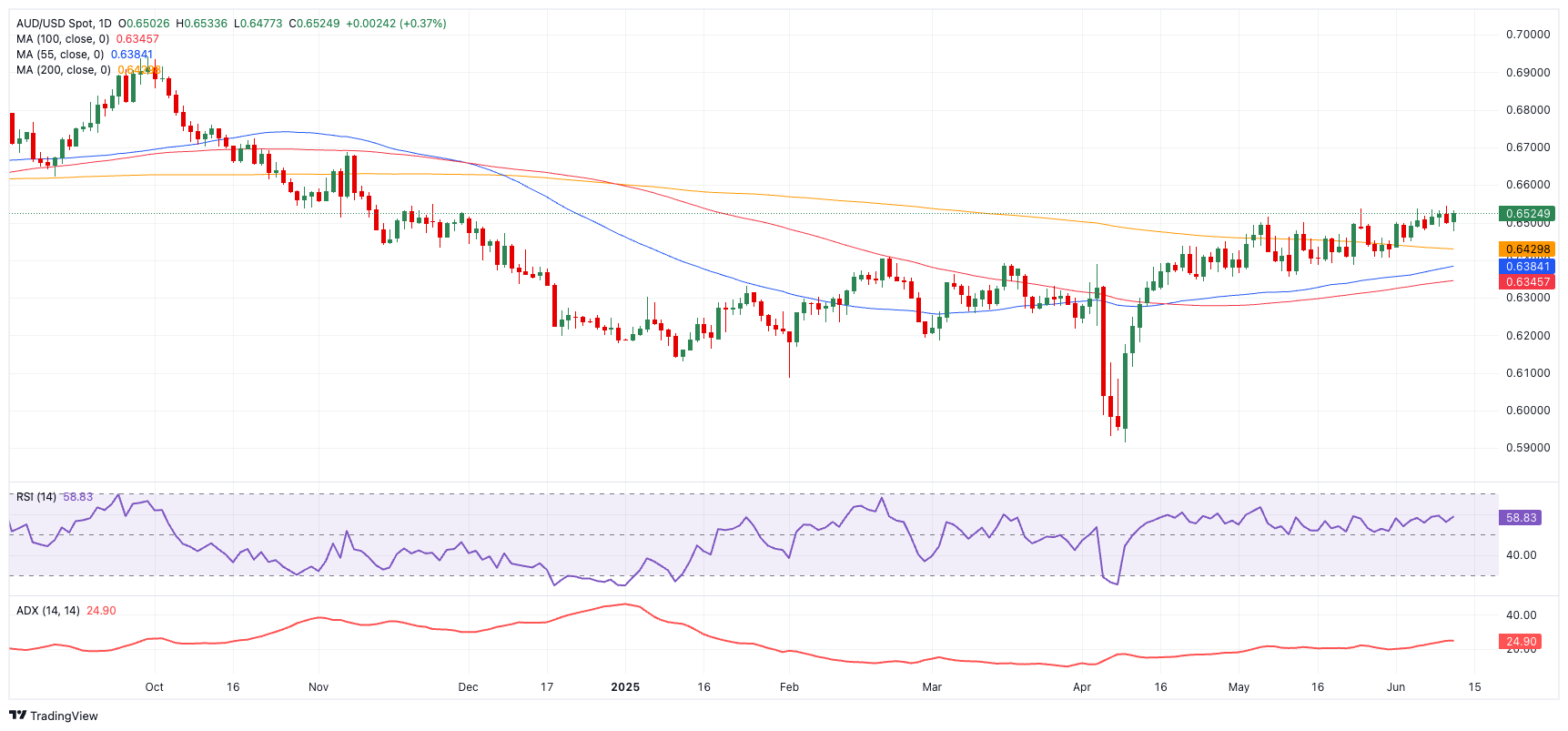Click the AUD/USD Spot, 1D chart title
The height and width of the screenshot is (731, 1568).
coord(64,24)
